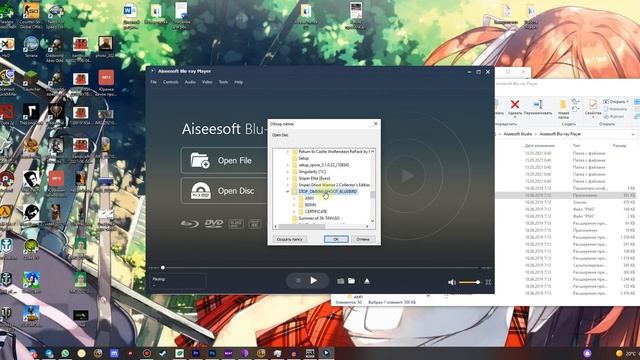Select STOP_OMBRA_GHOST_BLUEBIRD folder
640x360 pixels.
click(x=327, y=191)
